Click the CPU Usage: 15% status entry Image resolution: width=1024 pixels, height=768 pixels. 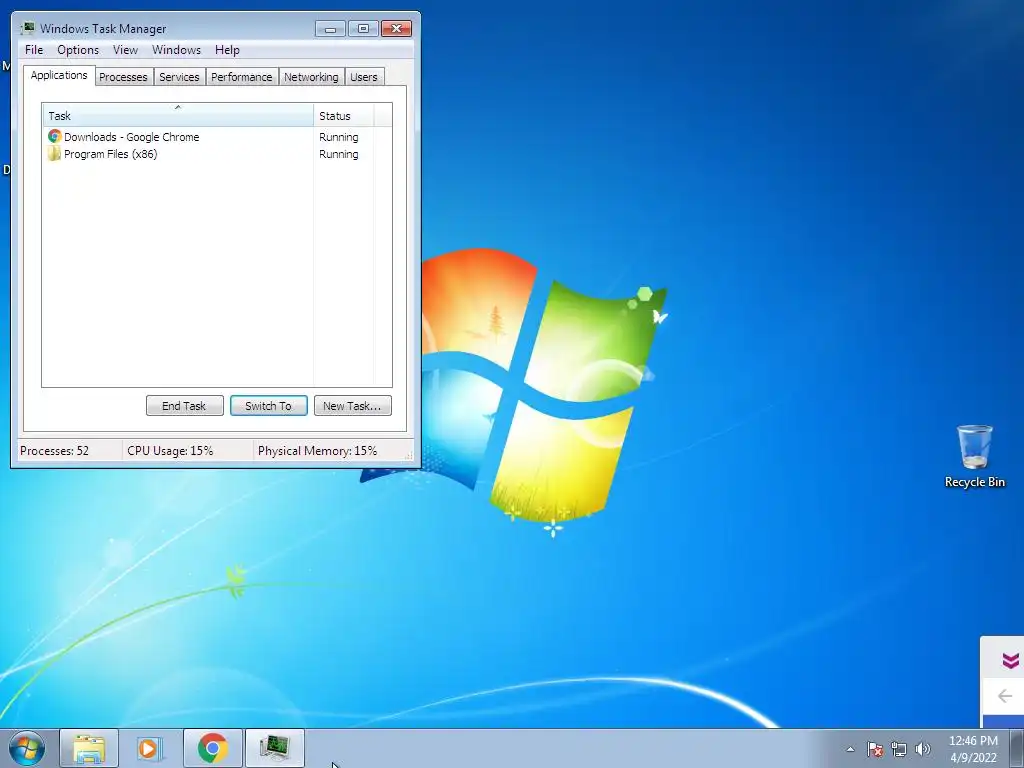click(x=170, y=451)
